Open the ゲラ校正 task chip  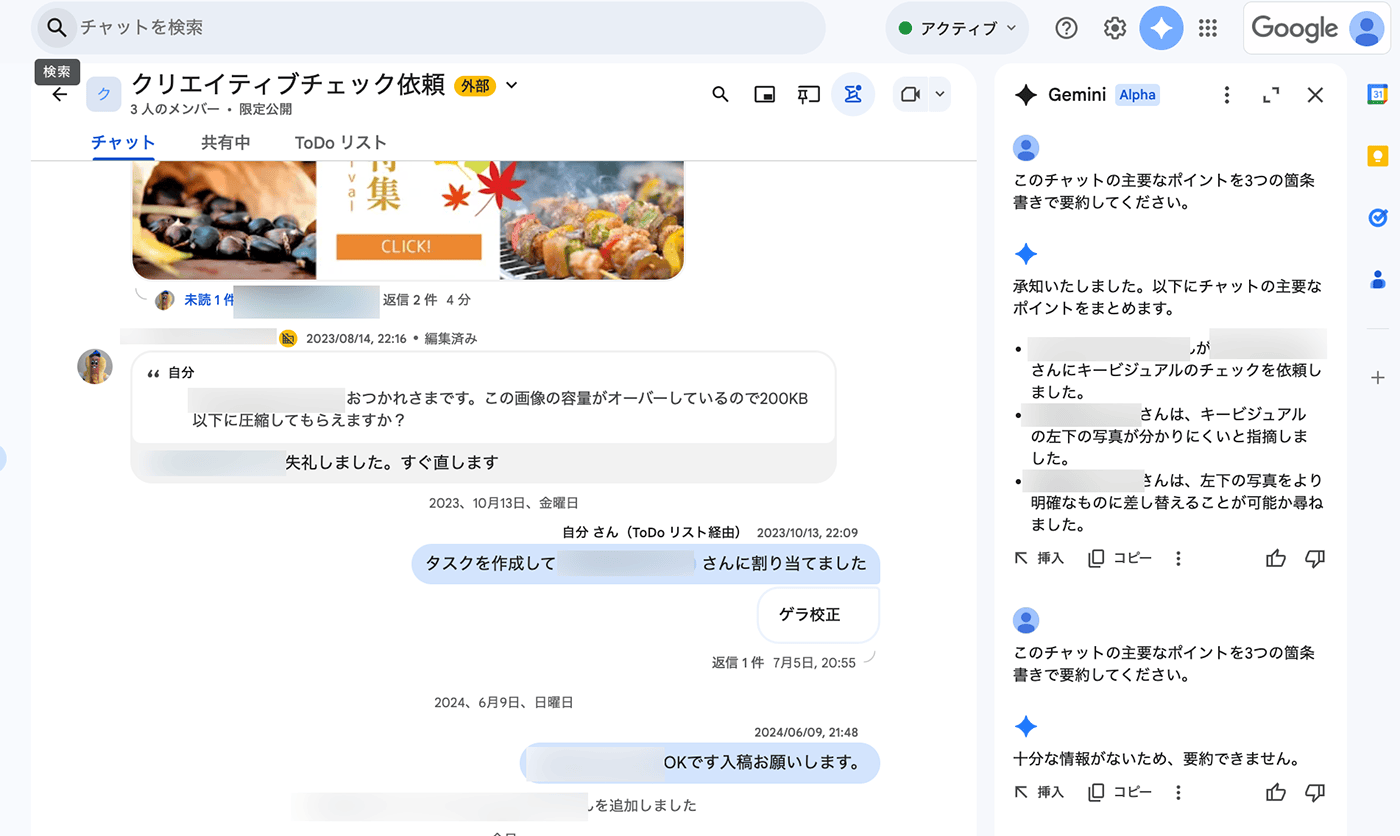click(818, 615)
